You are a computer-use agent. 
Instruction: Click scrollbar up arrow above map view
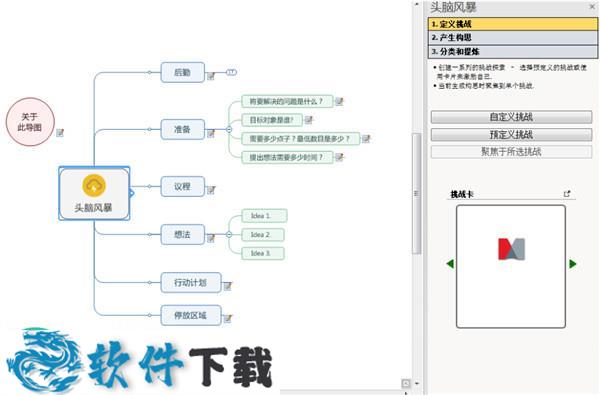[416, 4]
